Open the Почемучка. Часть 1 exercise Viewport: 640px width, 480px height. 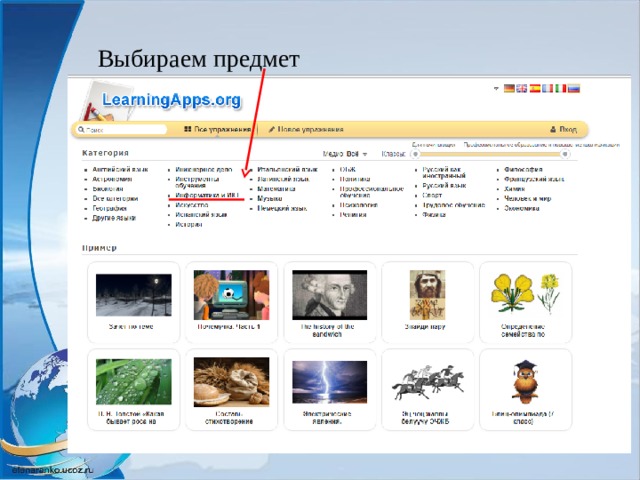pos(231,302)
